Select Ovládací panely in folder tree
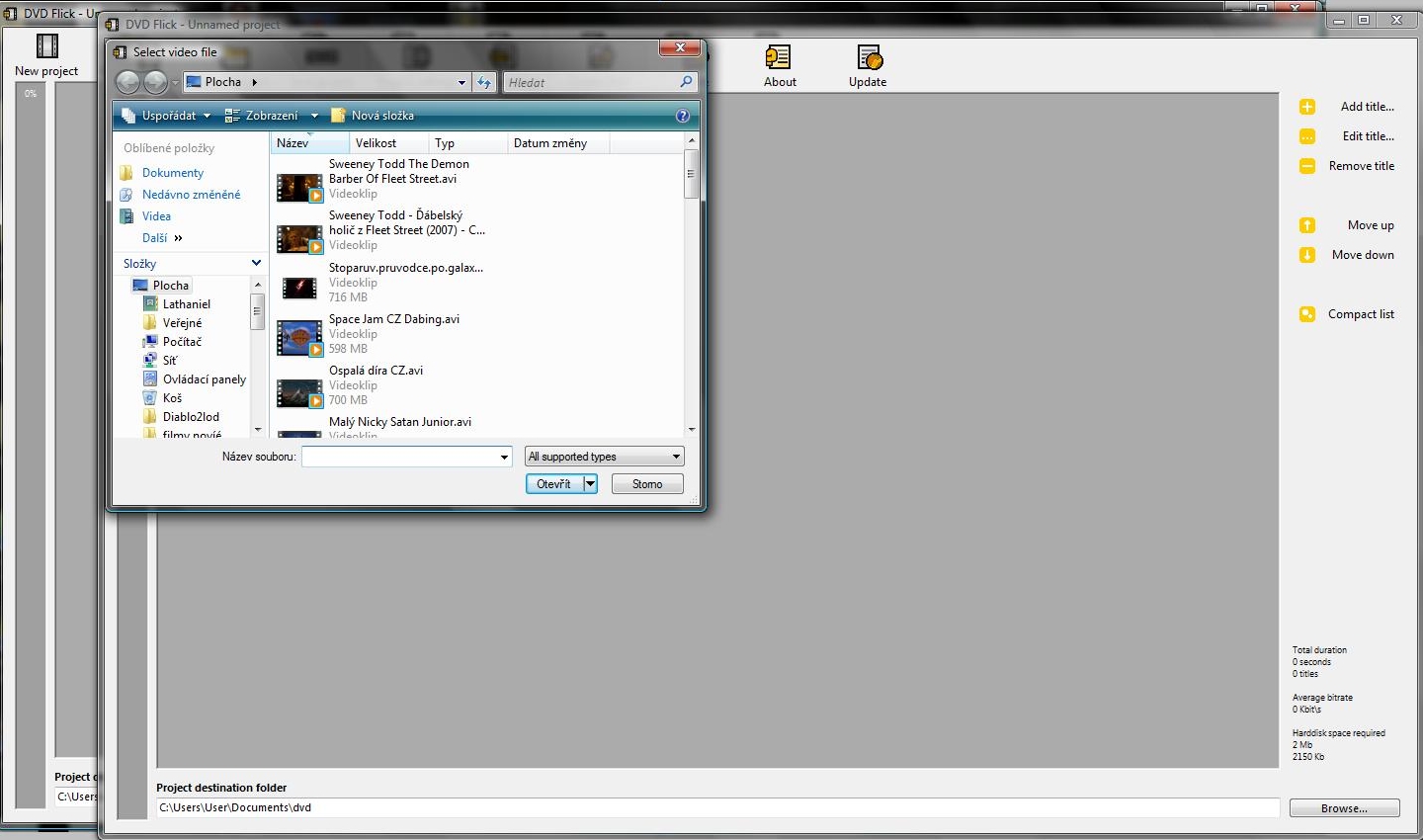 click(x=205, y=379)
